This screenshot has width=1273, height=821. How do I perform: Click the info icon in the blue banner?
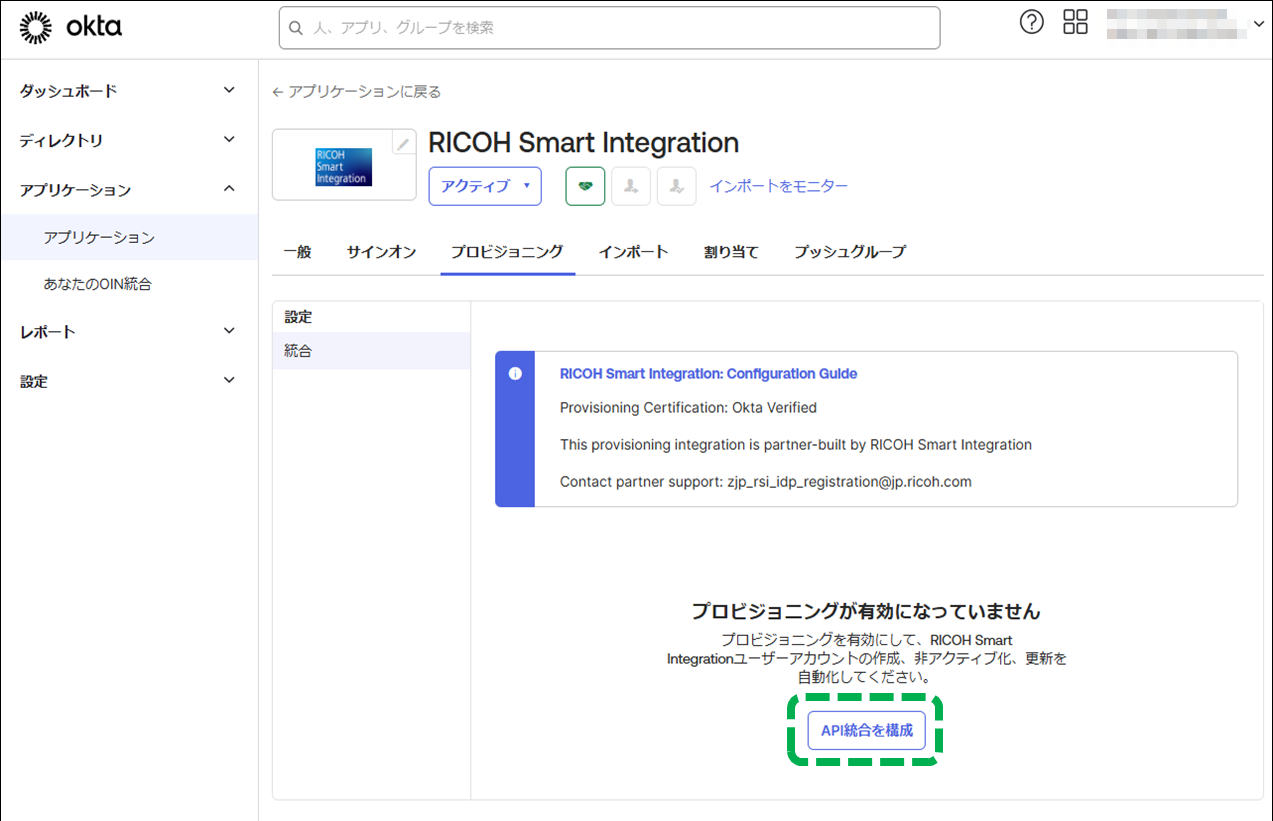pyautogui.click(x=515, y=374)
